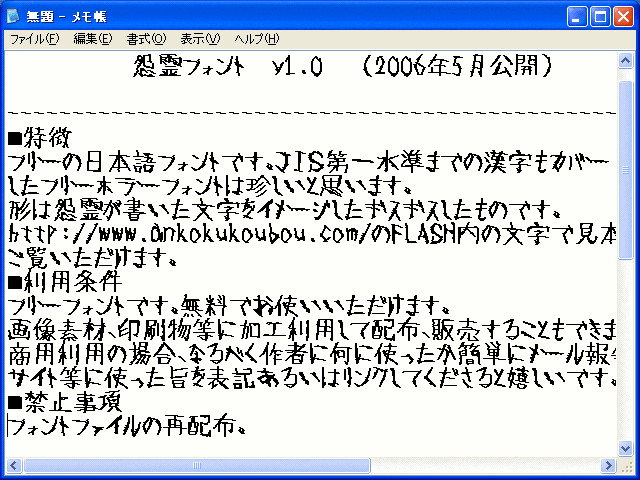Close the Notepad window
The width and height of the screenshot is (640, 480).
[x=623, y=17]
